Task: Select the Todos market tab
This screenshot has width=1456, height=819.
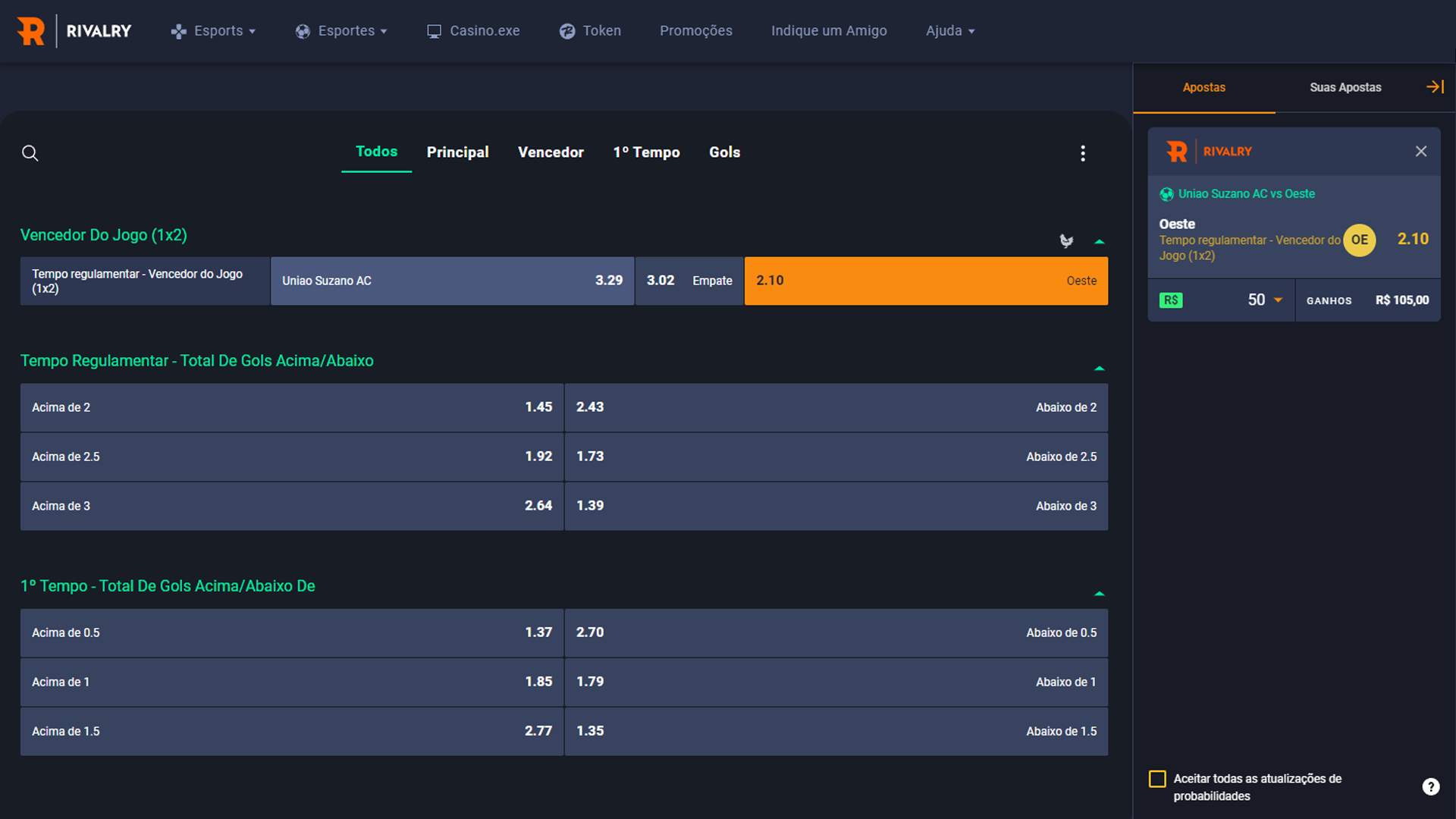Action: point(376,152)
